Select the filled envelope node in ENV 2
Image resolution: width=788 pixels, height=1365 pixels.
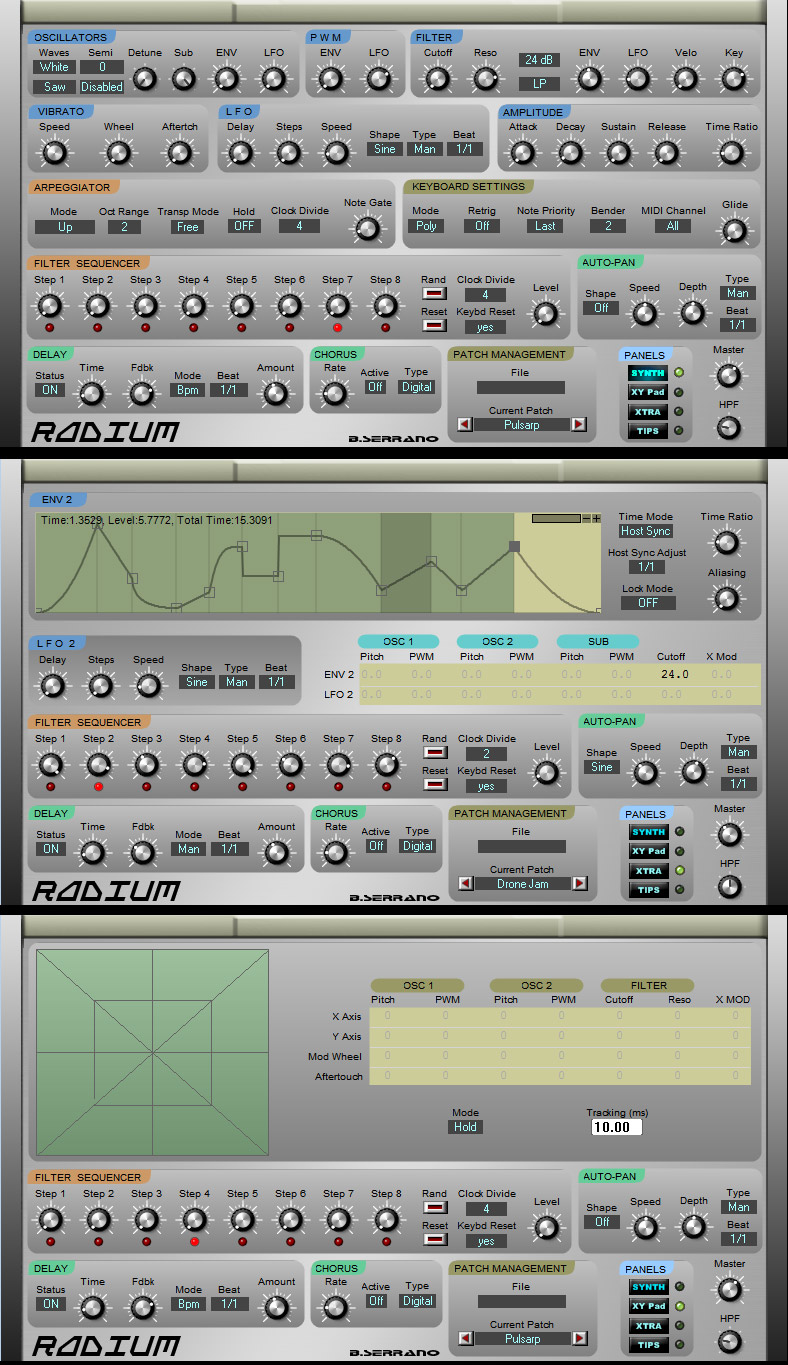514,546
